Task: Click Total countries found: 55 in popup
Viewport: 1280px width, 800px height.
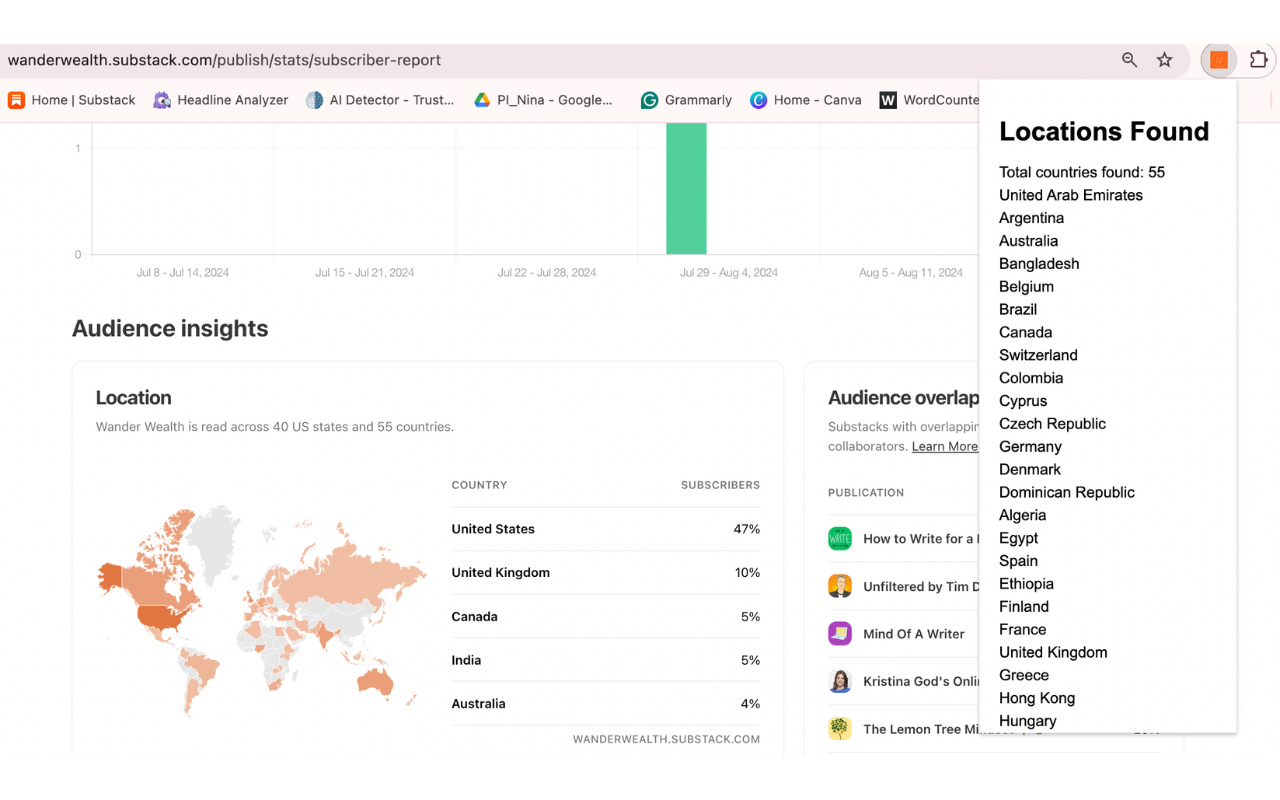Action: click(1082, 172)
